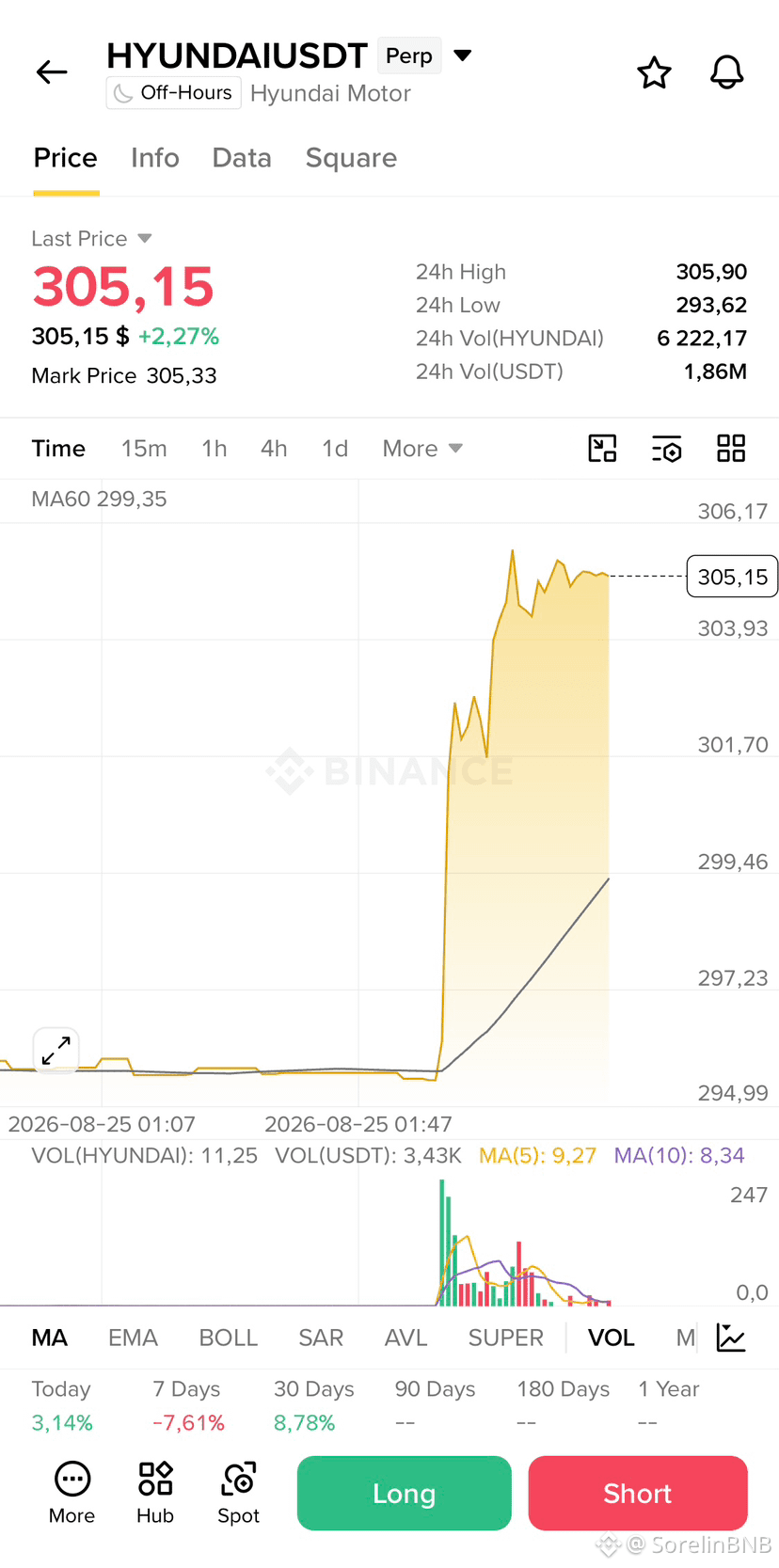Expand chart to fullscreen with arrows icon
This screenshot has height=1568, width=779.
tap(56, 1051)
